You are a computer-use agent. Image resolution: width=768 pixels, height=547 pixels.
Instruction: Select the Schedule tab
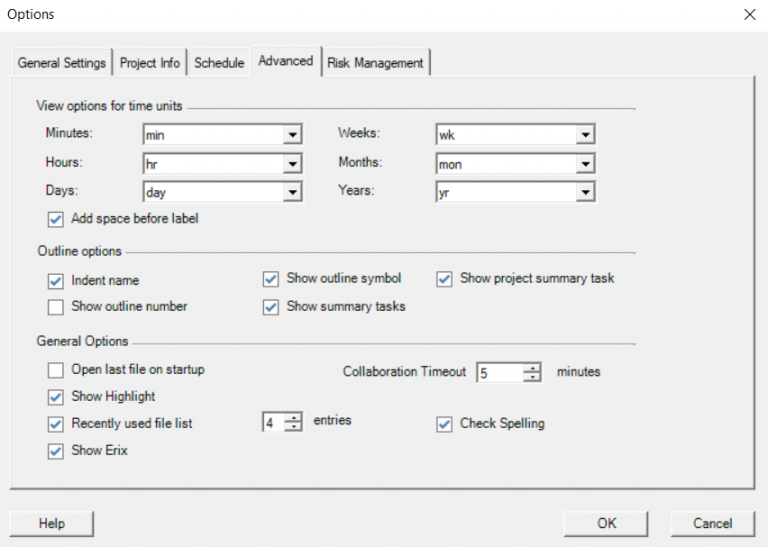219,62
